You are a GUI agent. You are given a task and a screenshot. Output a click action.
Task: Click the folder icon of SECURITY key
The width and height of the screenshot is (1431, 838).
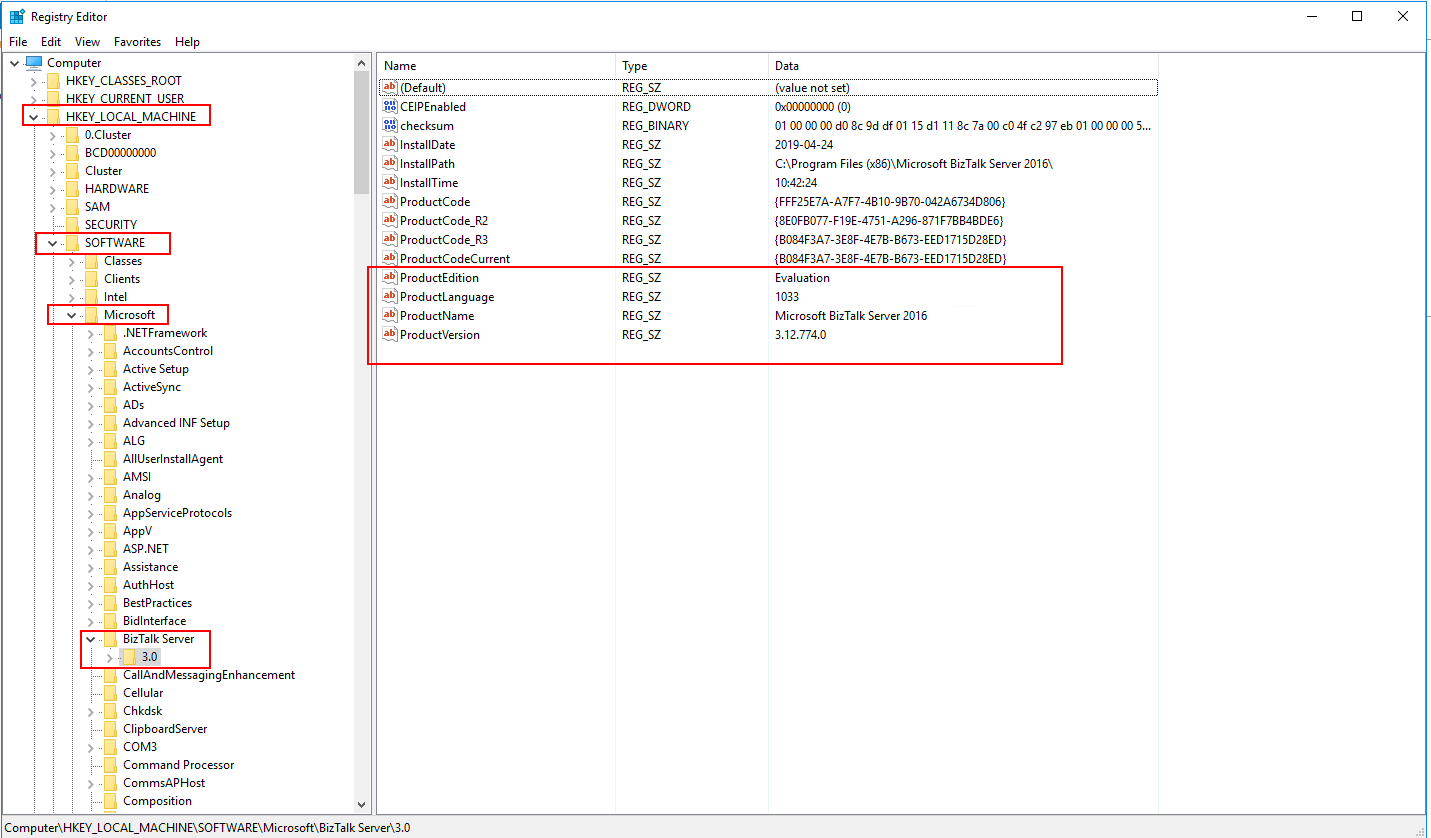(72, 225)
